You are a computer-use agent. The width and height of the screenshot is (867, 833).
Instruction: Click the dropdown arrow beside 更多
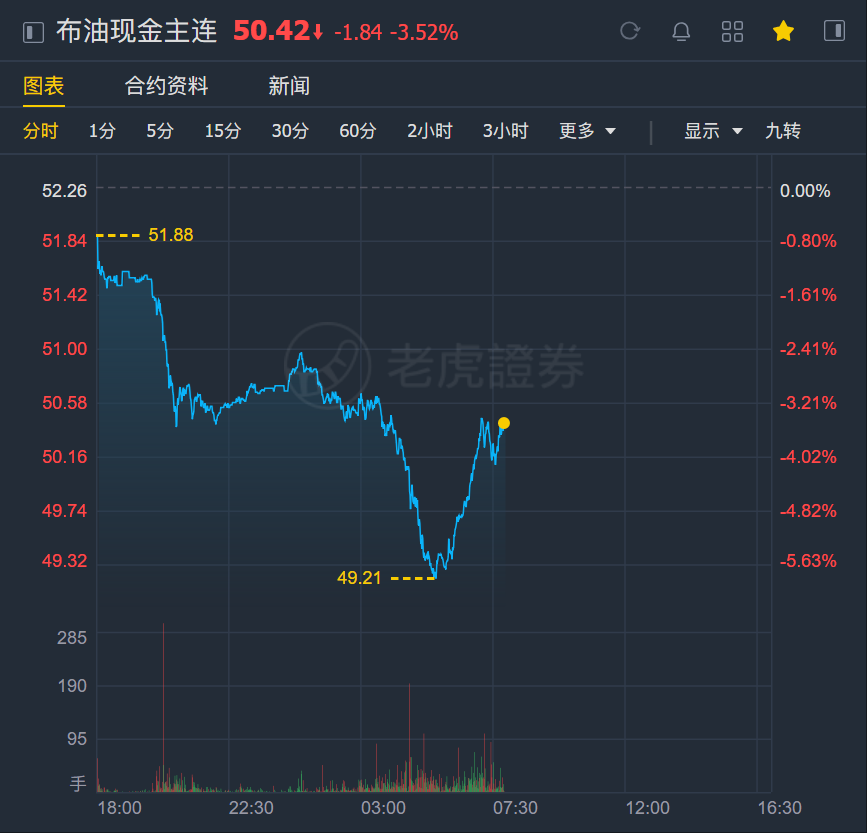click(x=610, y=132)
